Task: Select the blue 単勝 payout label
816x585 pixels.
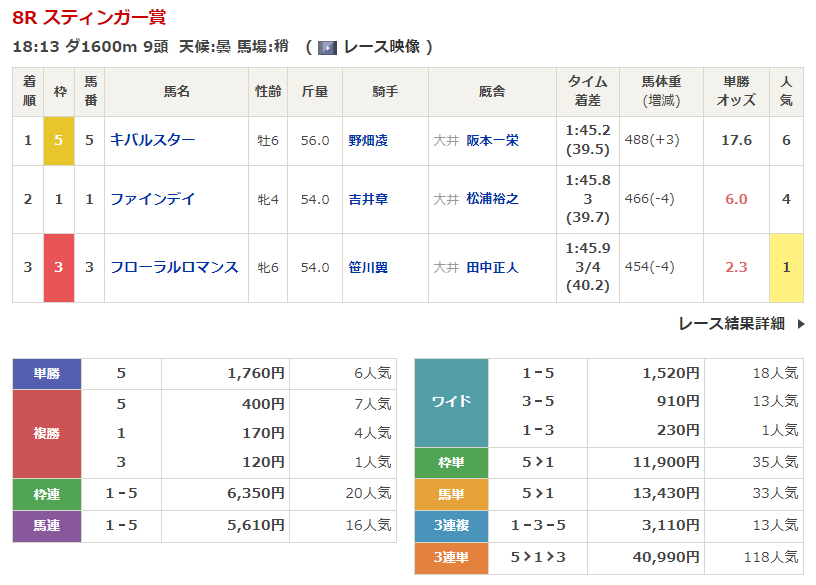Action: tap(46, 374)
